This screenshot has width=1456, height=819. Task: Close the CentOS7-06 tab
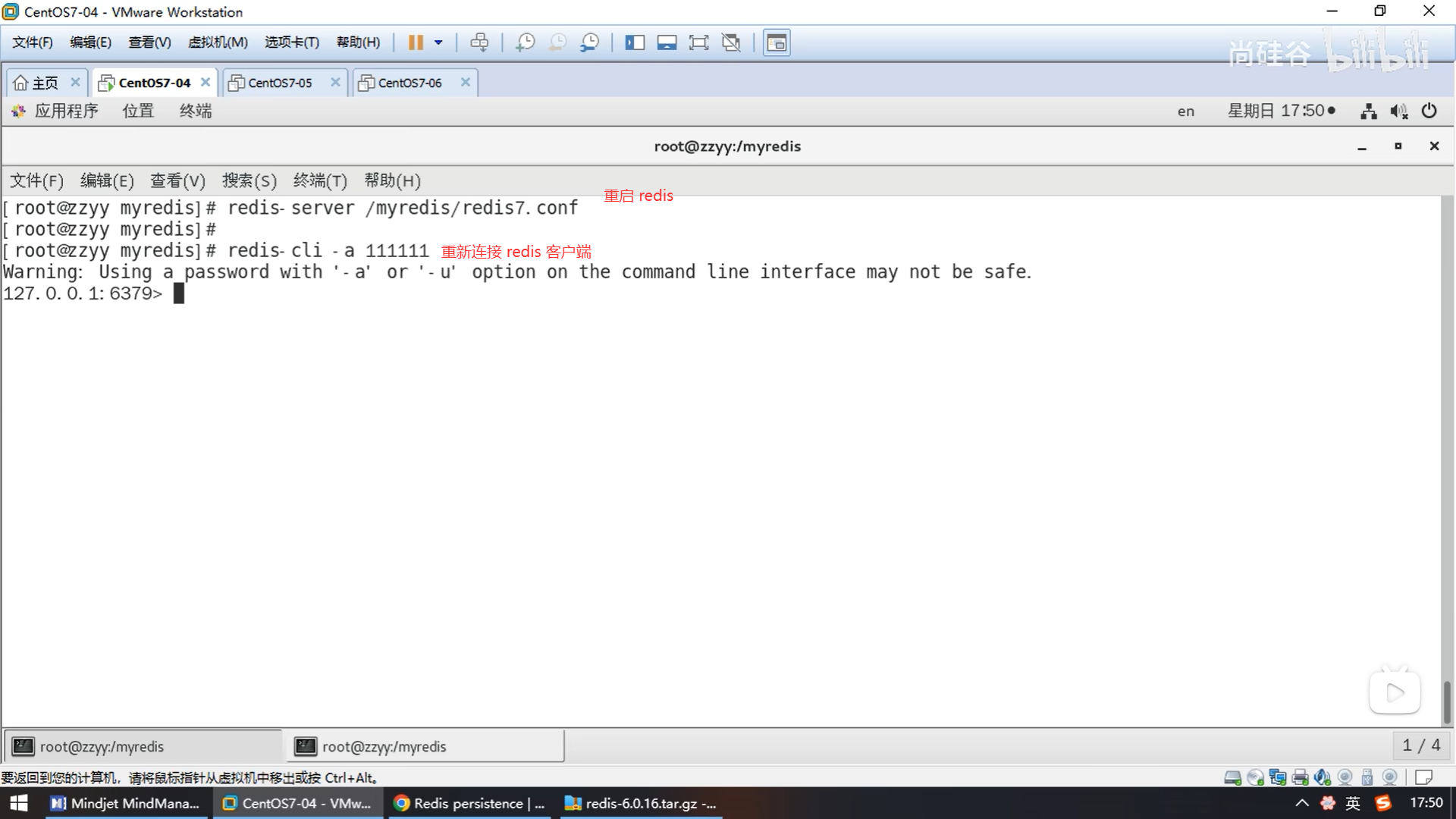(x=466, y=82)
